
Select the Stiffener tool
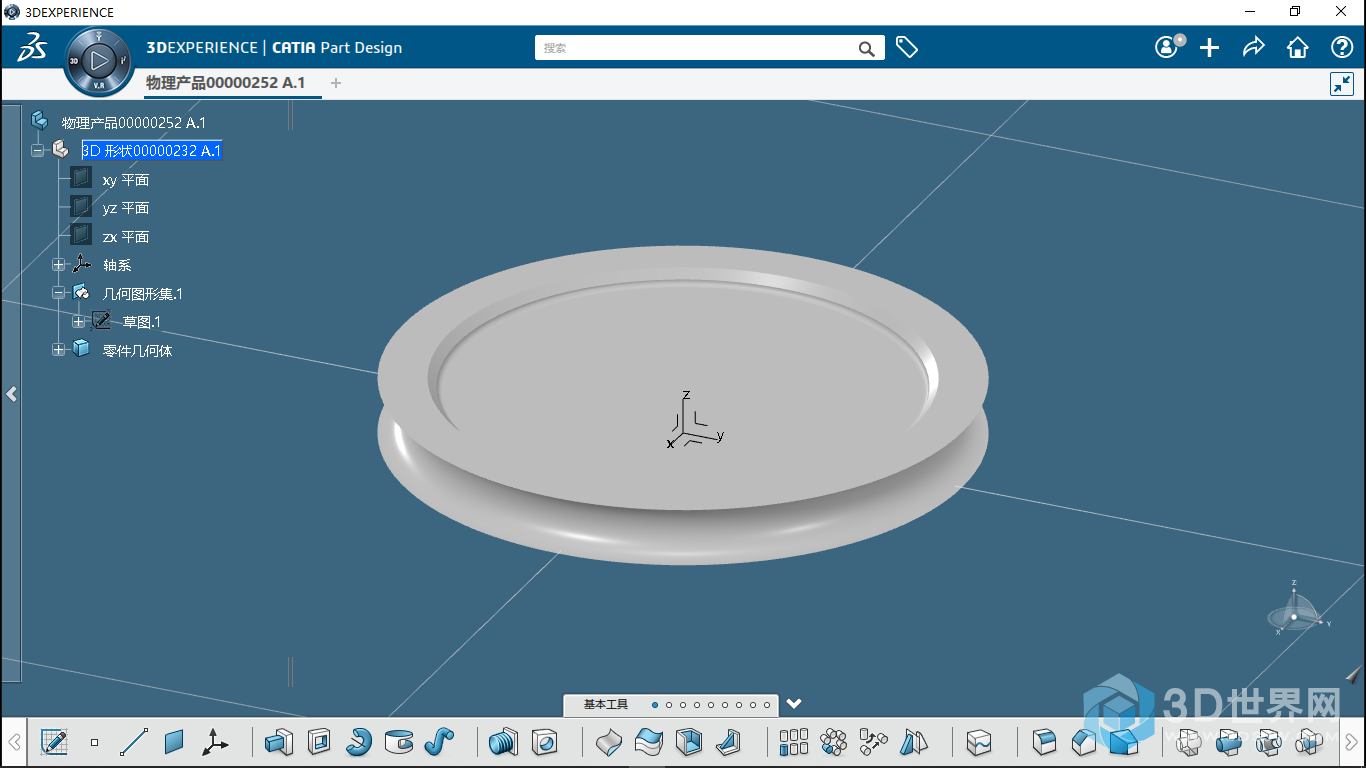point(729,742)
